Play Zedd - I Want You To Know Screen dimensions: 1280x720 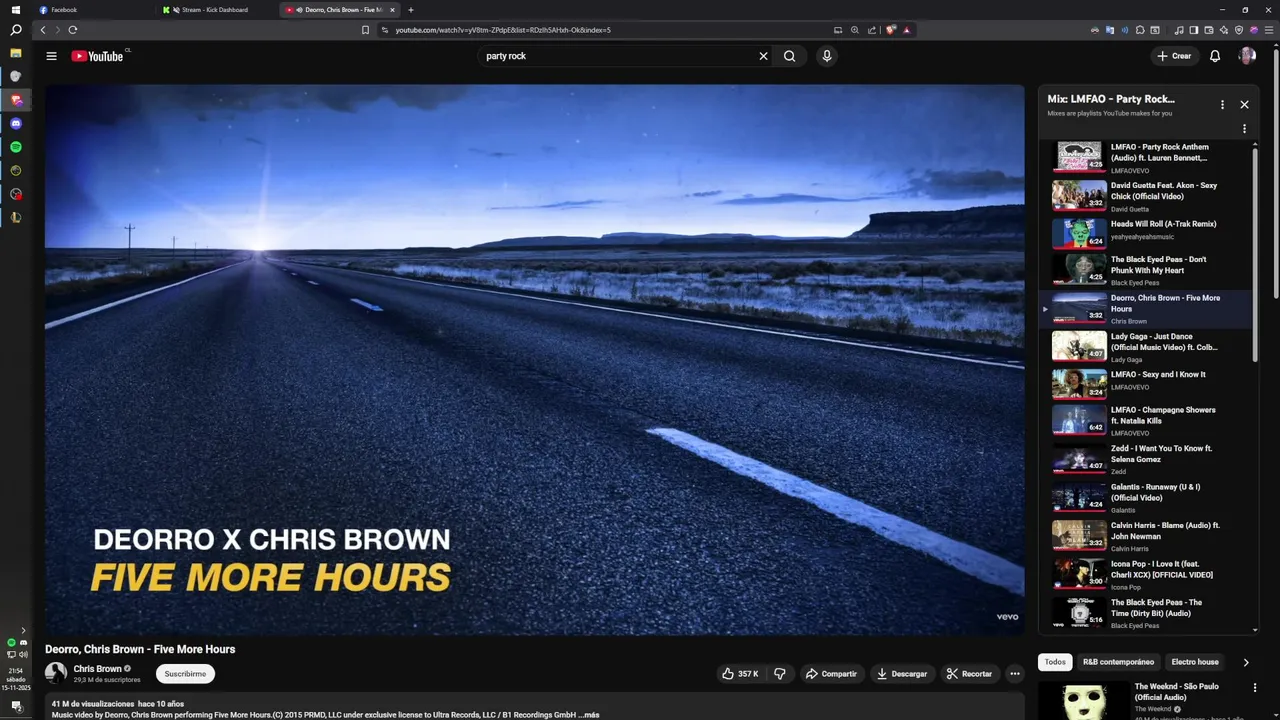pos(1147,460)
